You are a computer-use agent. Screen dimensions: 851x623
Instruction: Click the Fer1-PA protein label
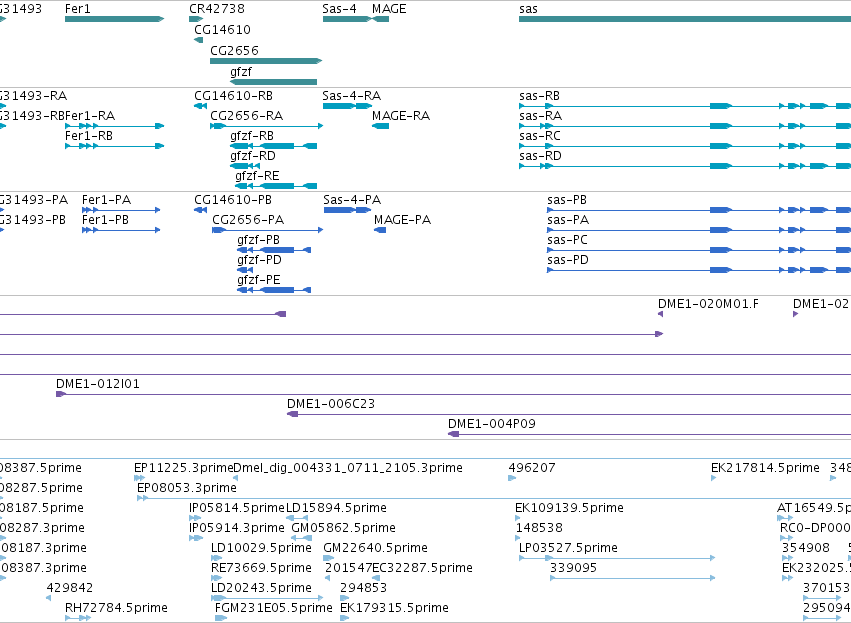[106, 200]
